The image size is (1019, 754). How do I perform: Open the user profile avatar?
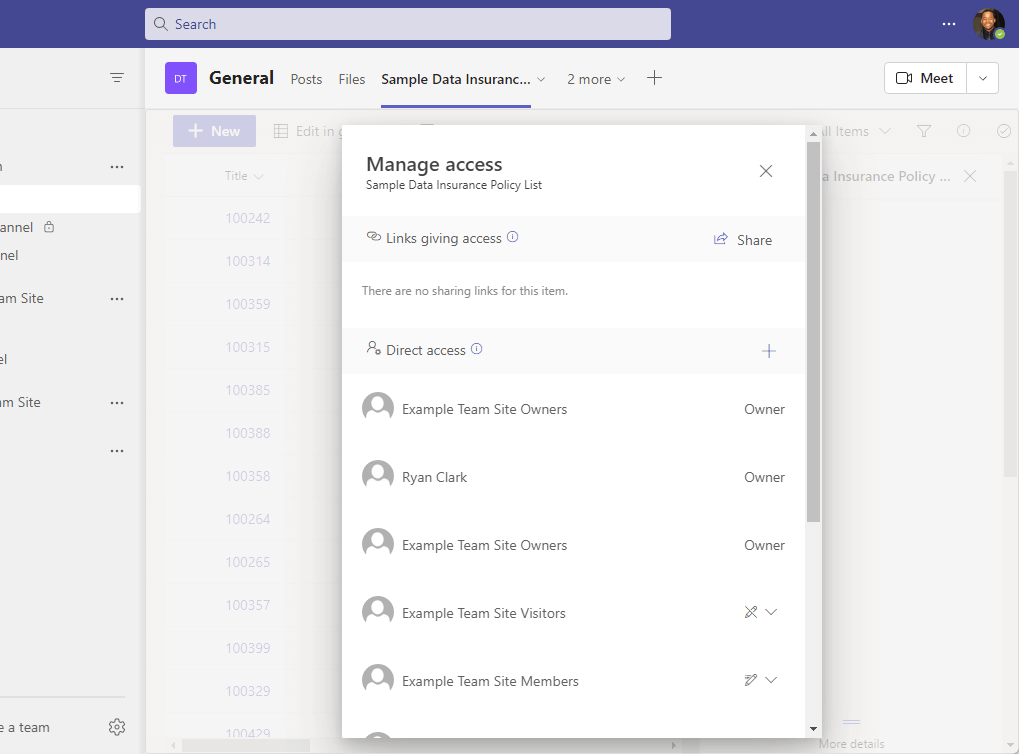(x=988, y=24)
